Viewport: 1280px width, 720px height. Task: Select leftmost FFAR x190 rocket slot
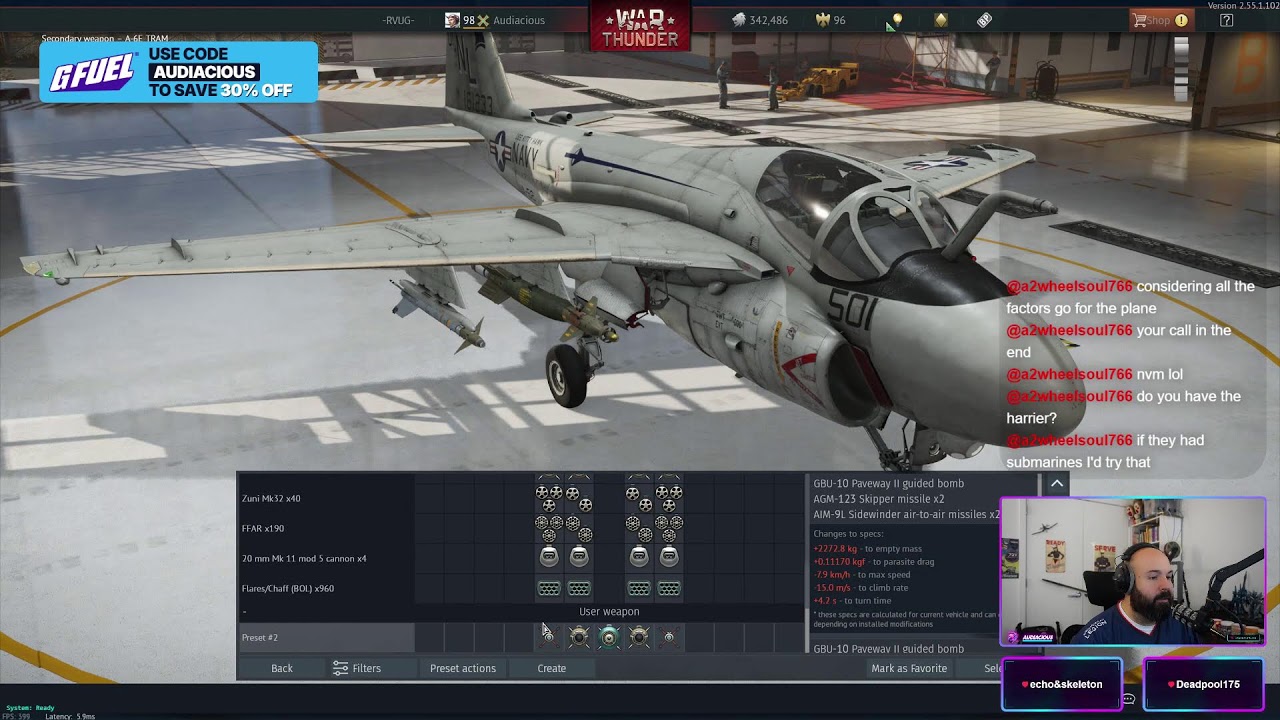point(549,528)
